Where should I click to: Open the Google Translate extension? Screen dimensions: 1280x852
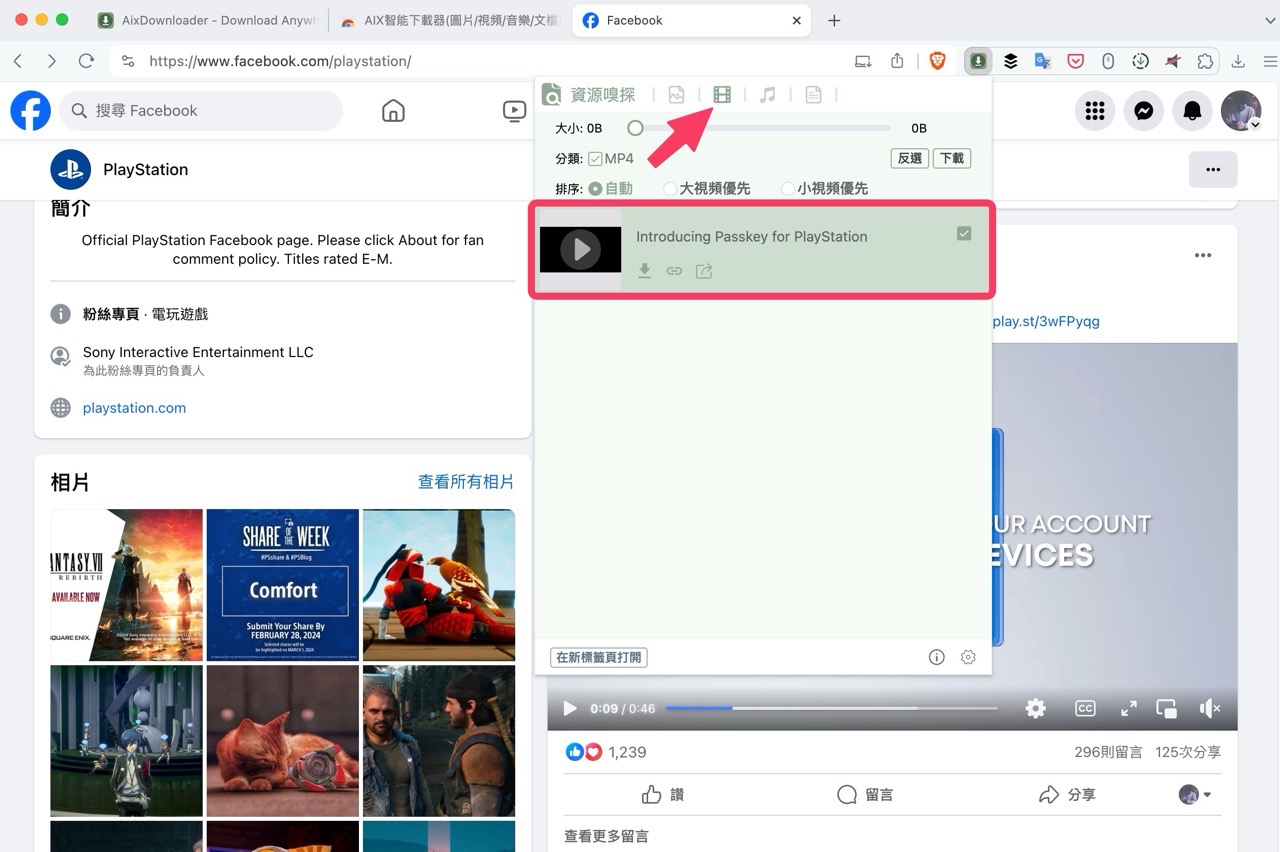pyautogui.click(x=1043, y=61)
